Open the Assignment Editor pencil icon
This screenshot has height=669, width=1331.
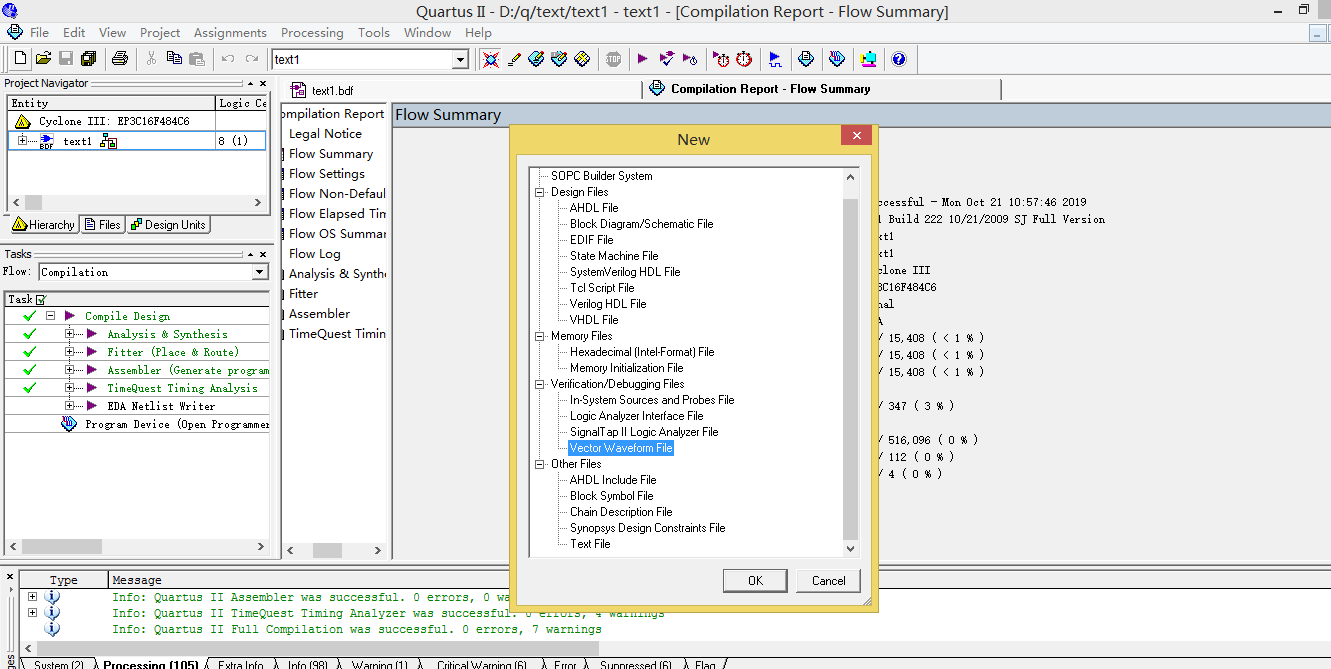[514, 59]
